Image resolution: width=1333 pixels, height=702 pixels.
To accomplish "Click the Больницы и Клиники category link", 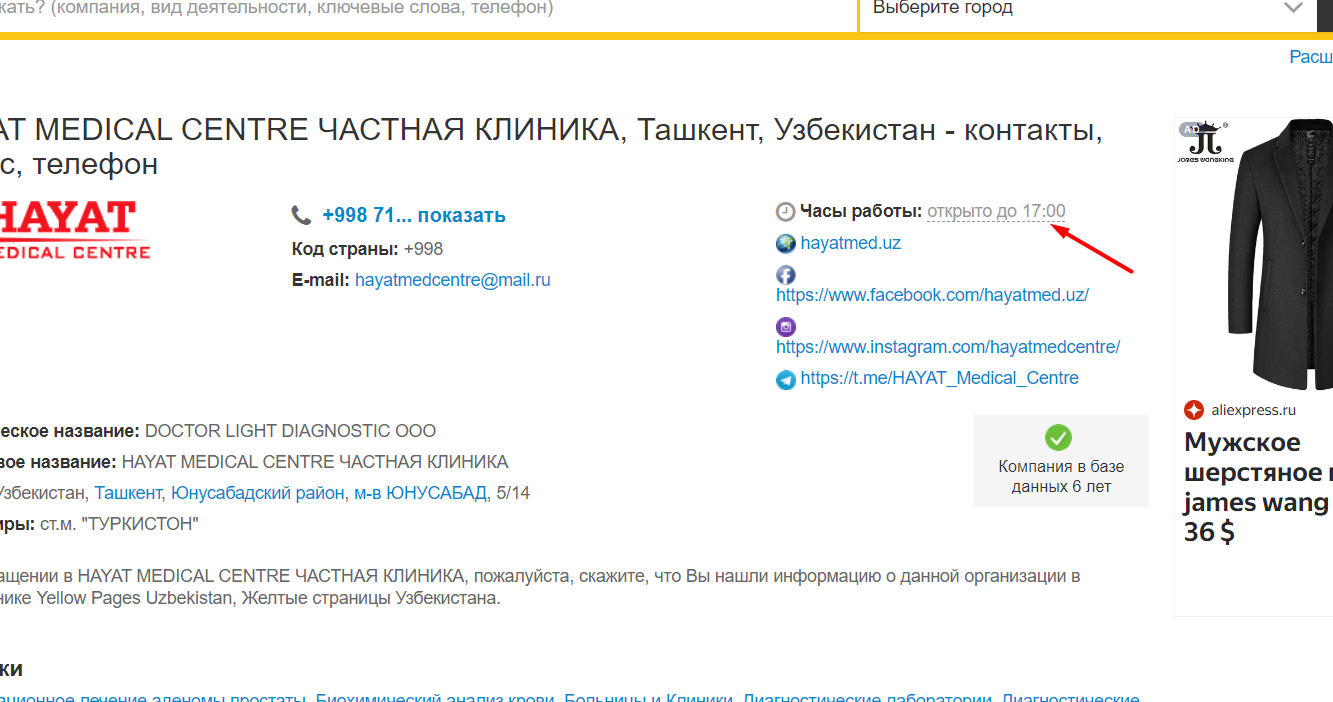I will click(650, 700).
